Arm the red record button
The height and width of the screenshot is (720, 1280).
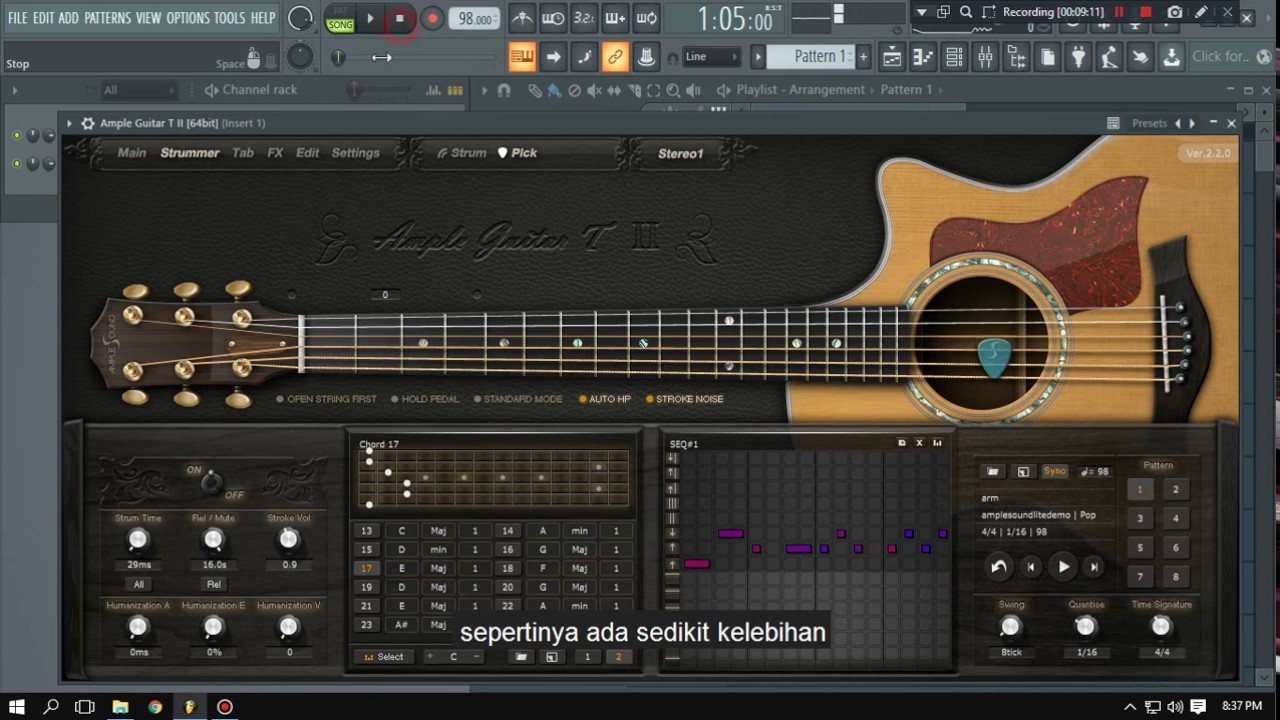[x=432, y=18]
